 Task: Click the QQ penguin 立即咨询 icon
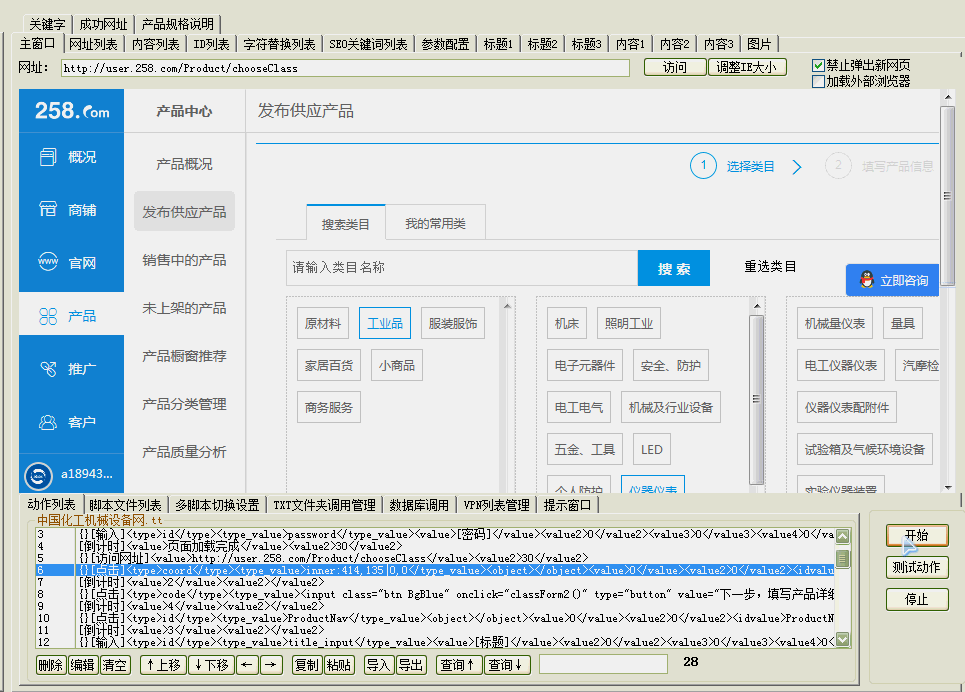[867, 280]
